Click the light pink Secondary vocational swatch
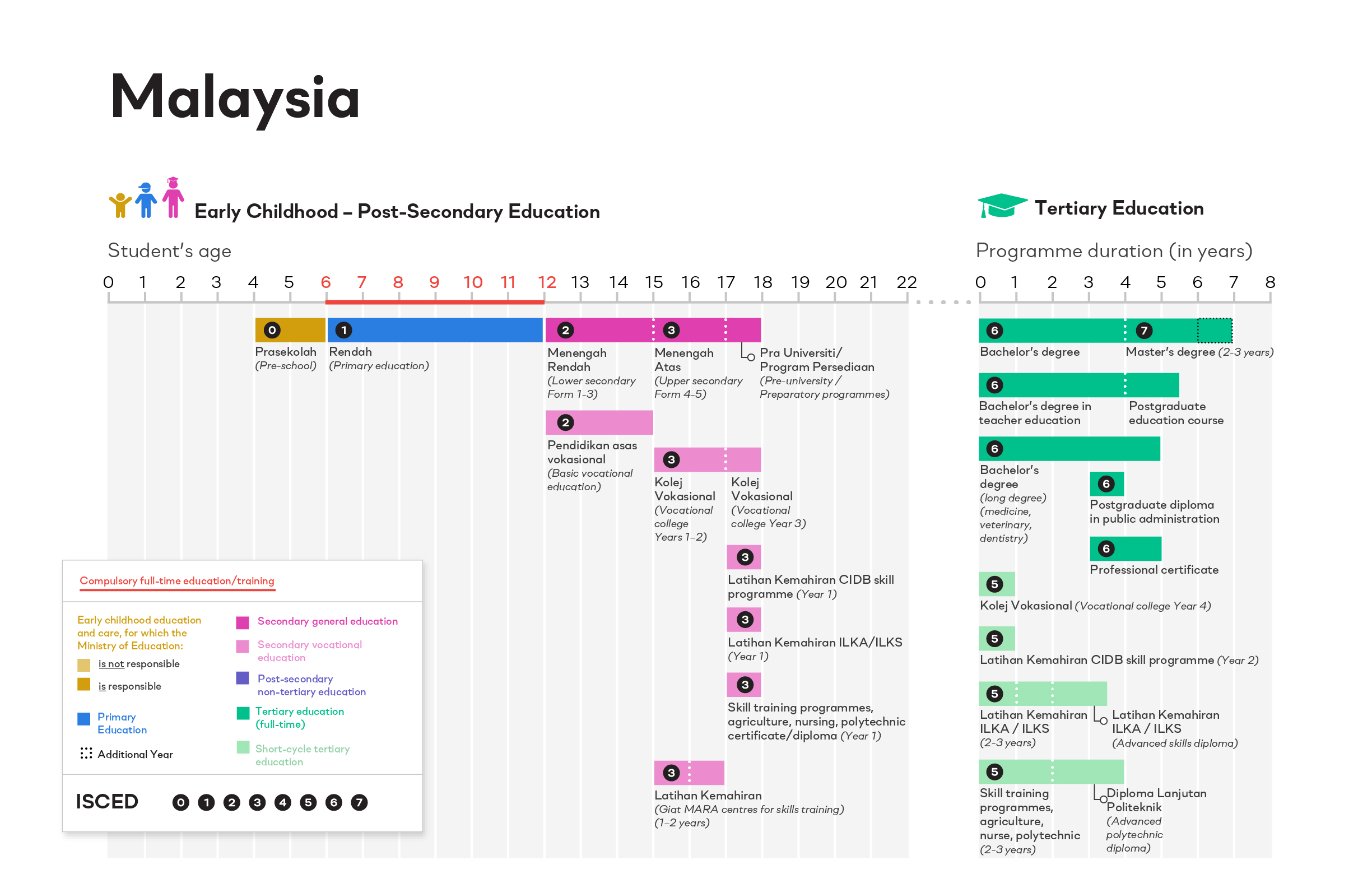The height and width of the screenshot is (888, 1372). click(x=243, y=646)
